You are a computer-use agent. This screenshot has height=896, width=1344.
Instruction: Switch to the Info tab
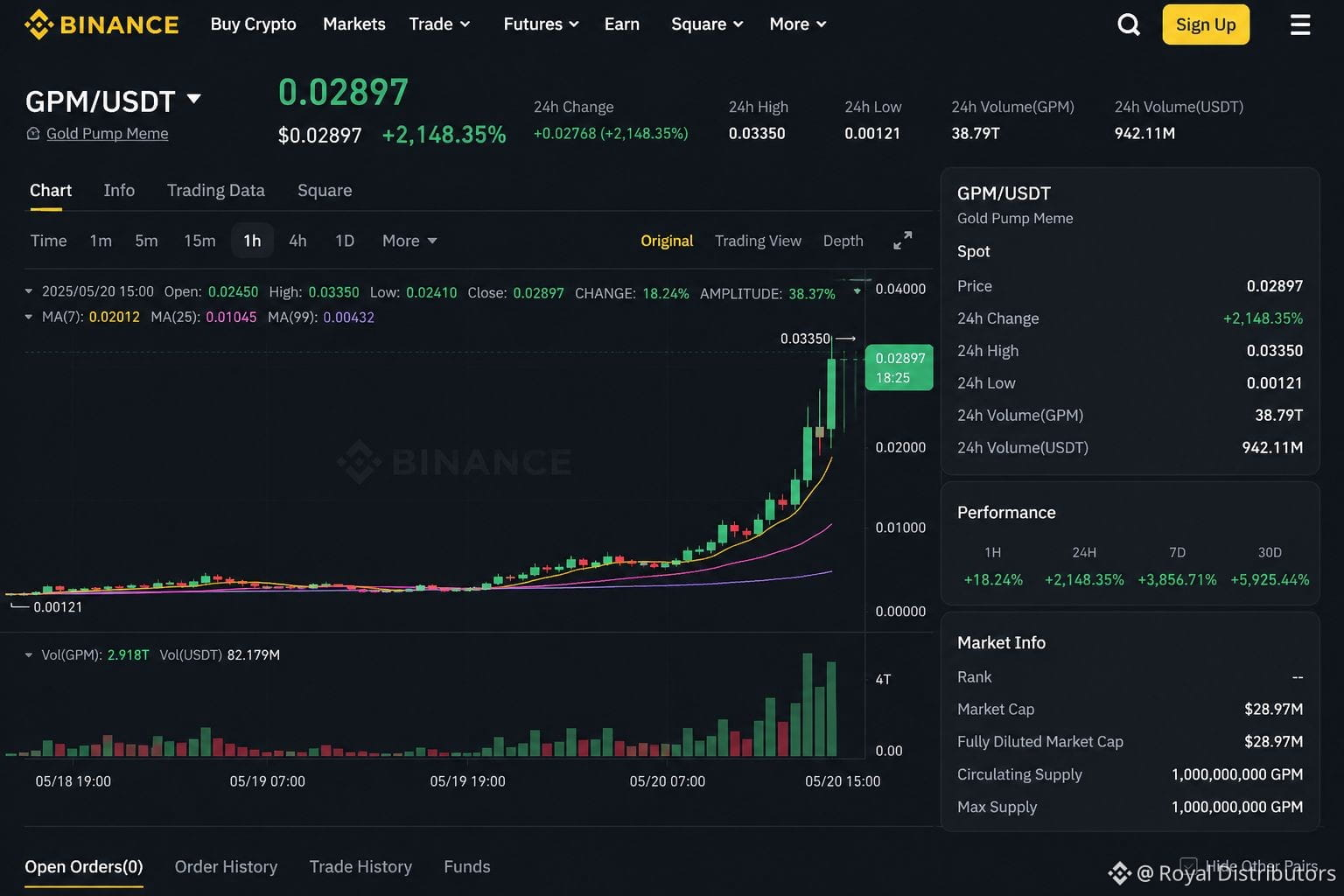tap(119, 191)
